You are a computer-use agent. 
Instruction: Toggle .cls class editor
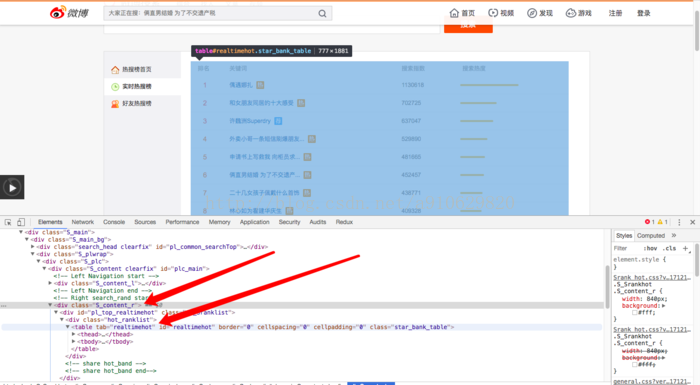click(x=669, y=248)
